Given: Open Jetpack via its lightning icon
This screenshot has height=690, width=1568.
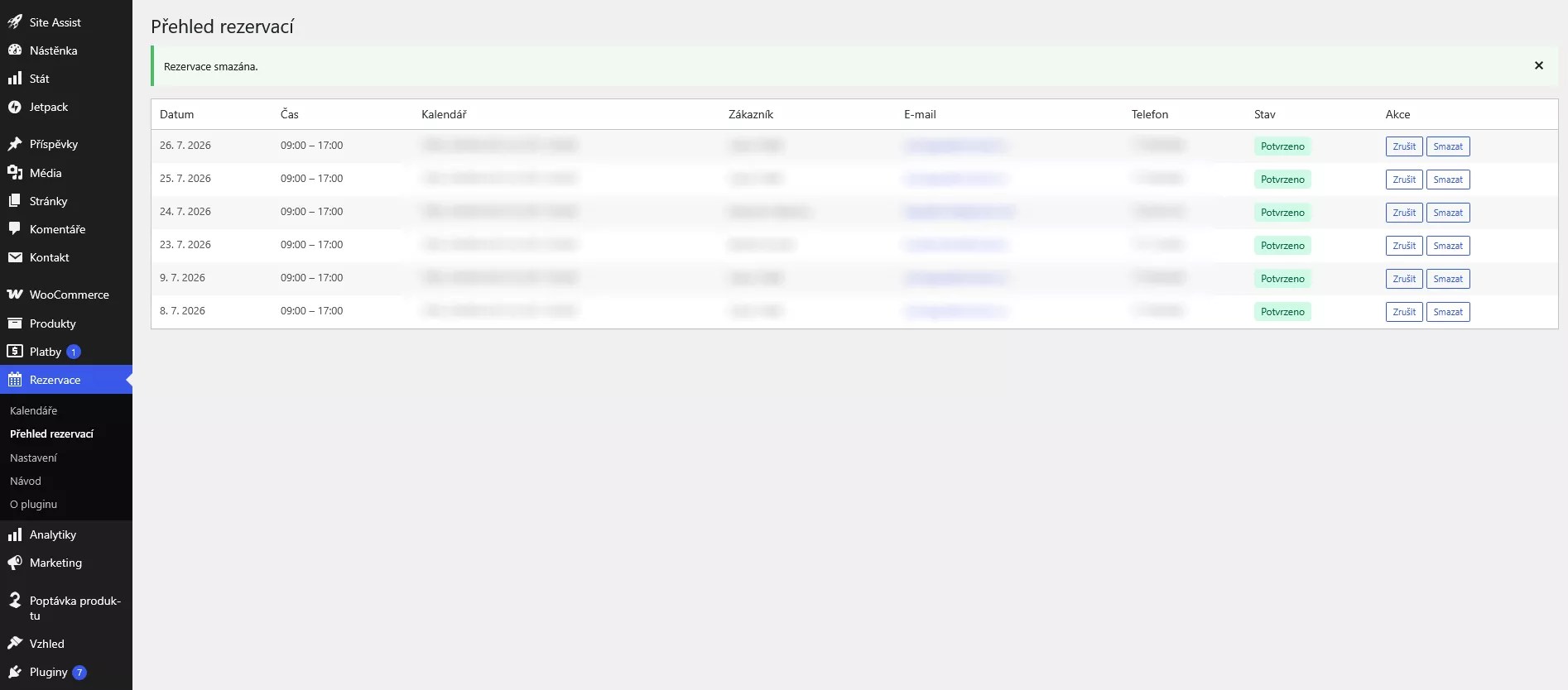Looking at the screenshot, I should pyautogui.click(x=15, y=107).
